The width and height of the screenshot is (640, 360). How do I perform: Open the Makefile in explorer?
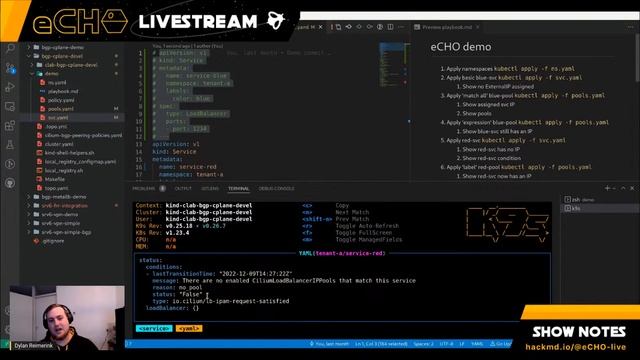pos(72,179)
